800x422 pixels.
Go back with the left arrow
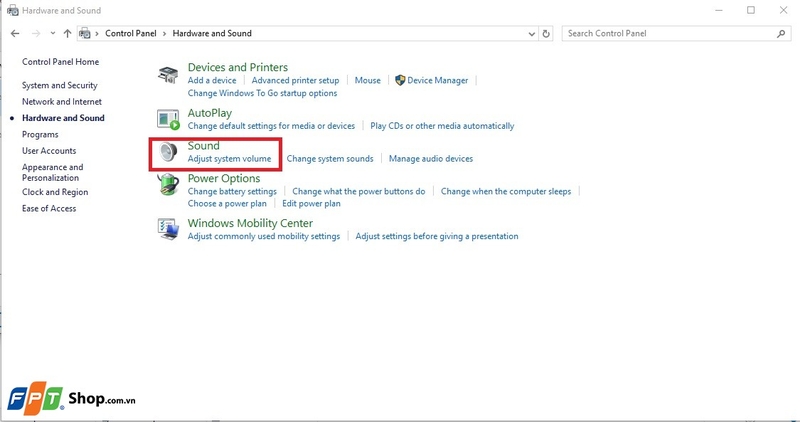click(x=15, y=34)
